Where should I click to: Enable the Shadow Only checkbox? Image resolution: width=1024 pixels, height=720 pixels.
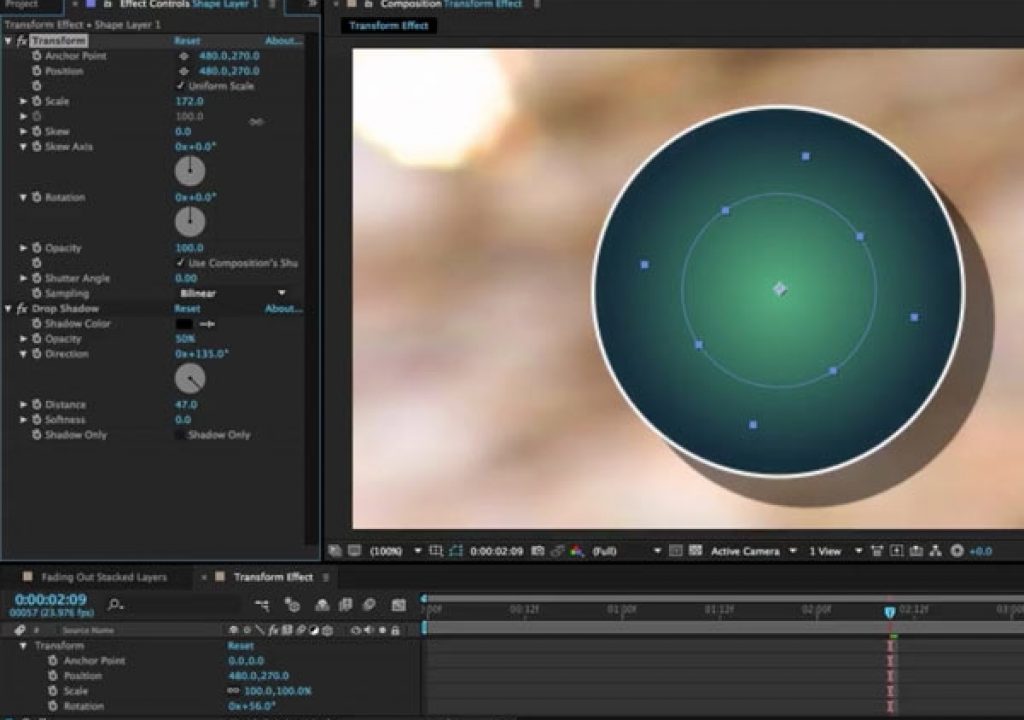click(x=180, y=435)
